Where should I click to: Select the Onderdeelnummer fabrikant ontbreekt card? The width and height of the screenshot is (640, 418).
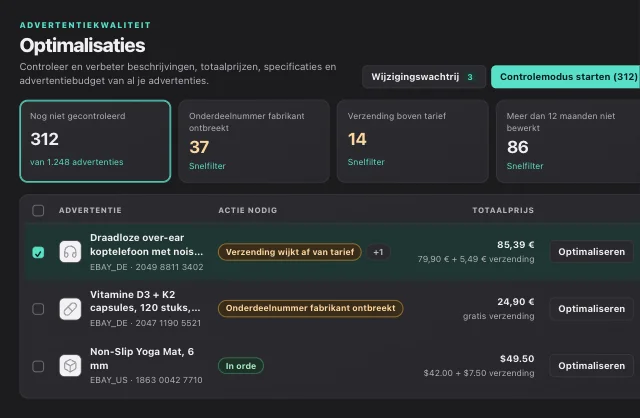pos(254,141)
